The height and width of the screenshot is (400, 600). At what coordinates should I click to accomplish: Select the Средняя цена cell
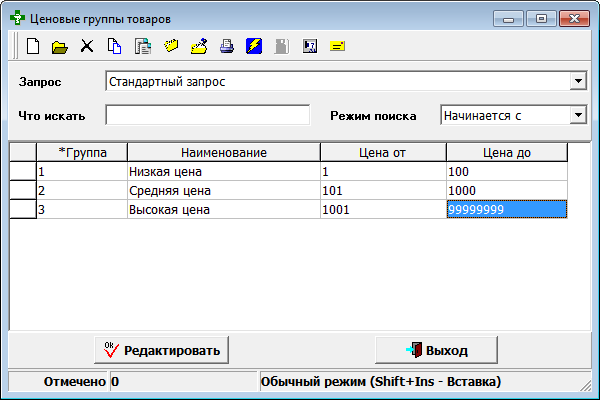click(x=224, y=190)
